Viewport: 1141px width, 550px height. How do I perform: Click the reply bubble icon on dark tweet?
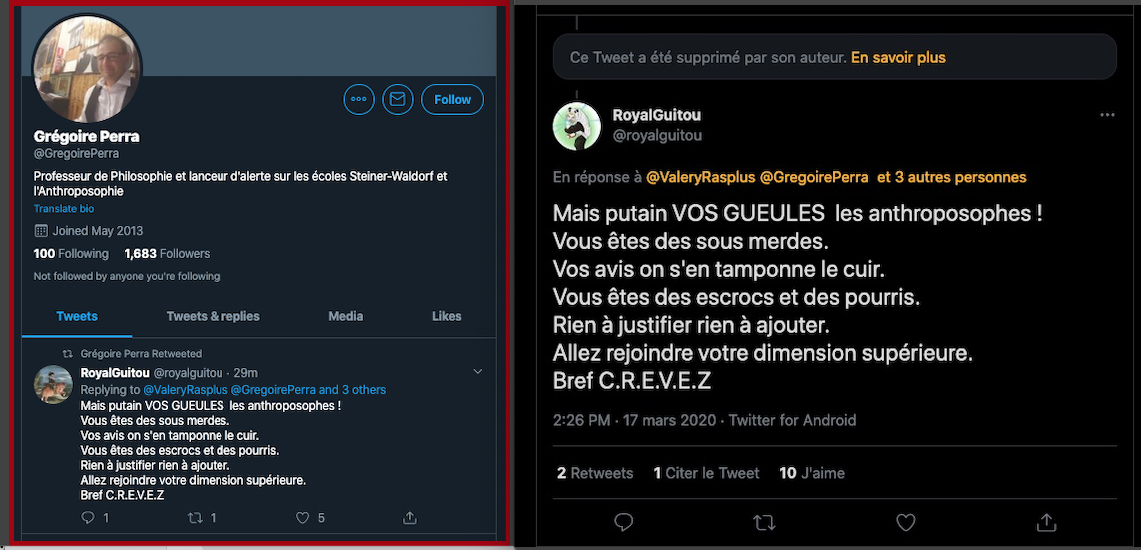pyautogui.click(x=624, y=522)
